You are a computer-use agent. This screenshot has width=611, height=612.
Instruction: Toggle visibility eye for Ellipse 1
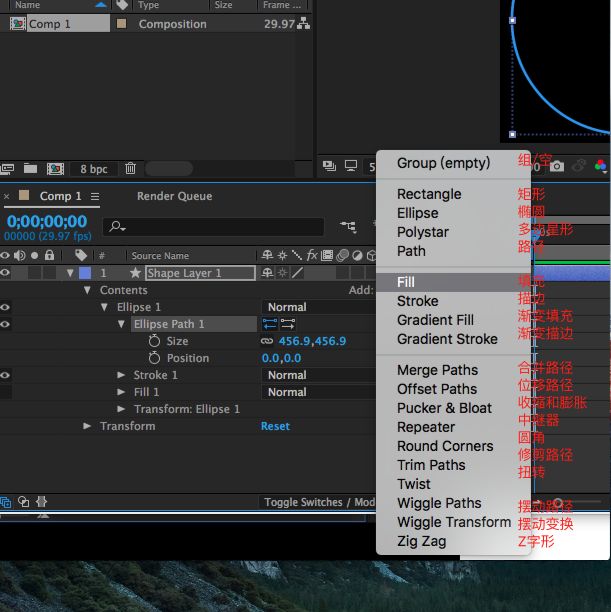[x=5, y=307]
